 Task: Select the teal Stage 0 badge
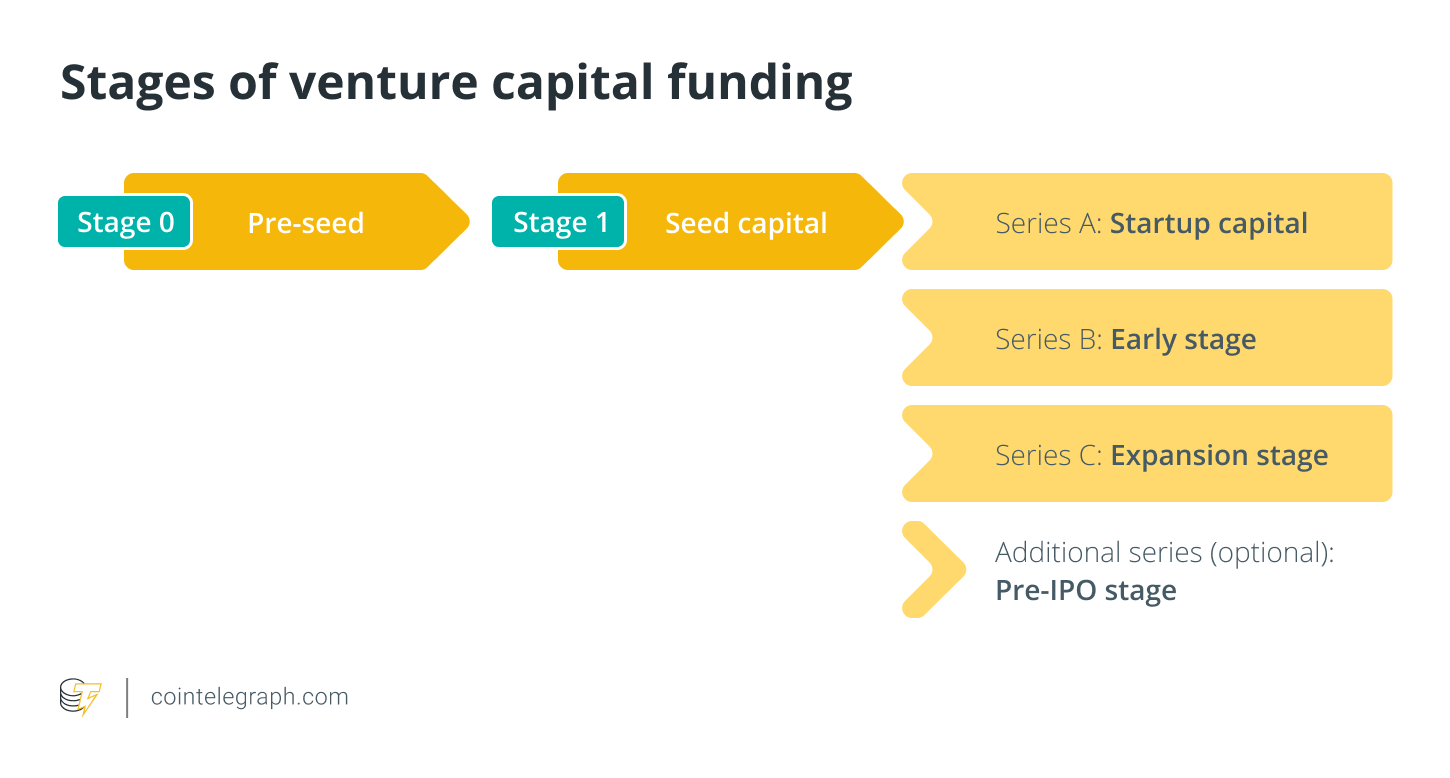pos(125,222)
